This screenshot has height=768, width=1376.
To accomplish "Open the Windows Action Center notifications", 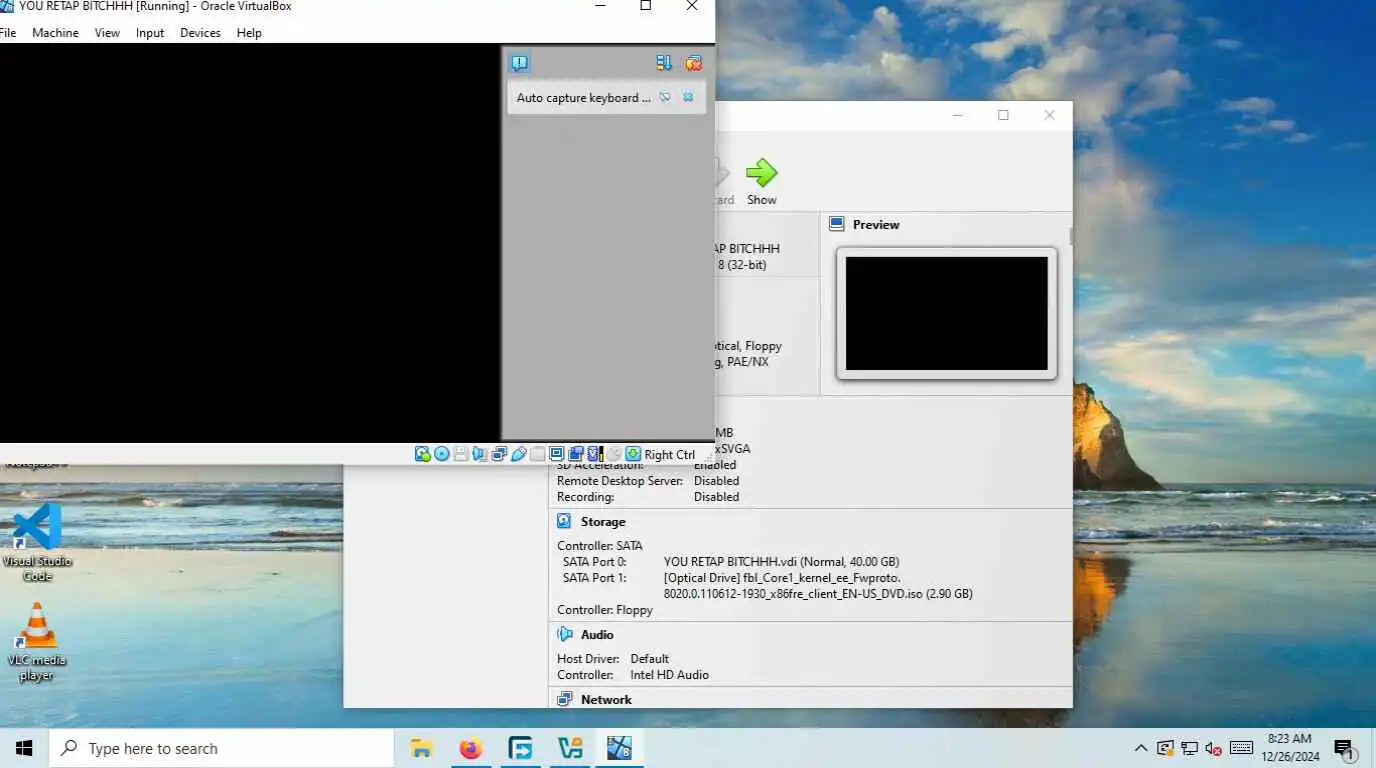I will [1344, 748].
